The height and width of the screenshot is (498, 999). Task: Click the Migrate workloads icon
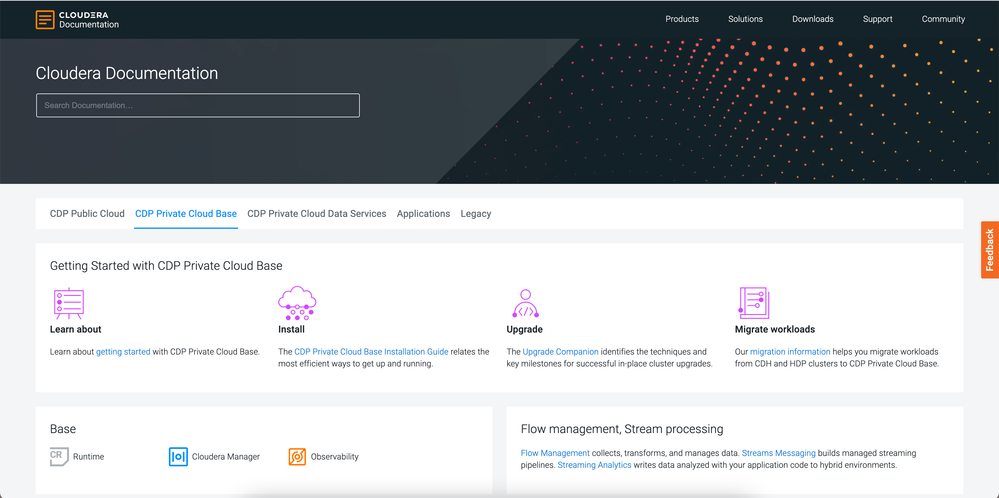pyautogui.click(x=754, y=303)
